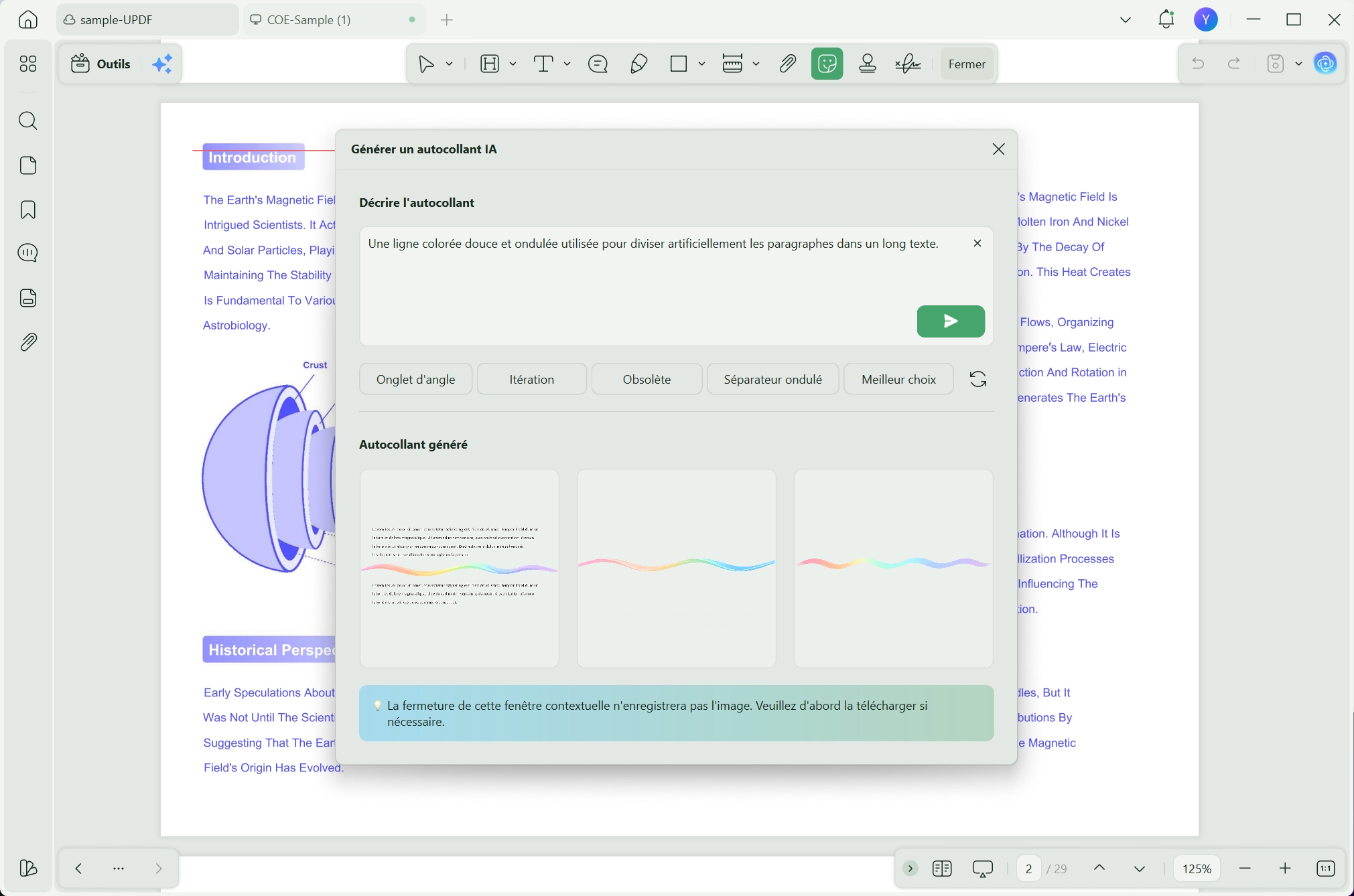Open the signature tool
Viewport: 1354px width, 896px height.
coord(908,64)
